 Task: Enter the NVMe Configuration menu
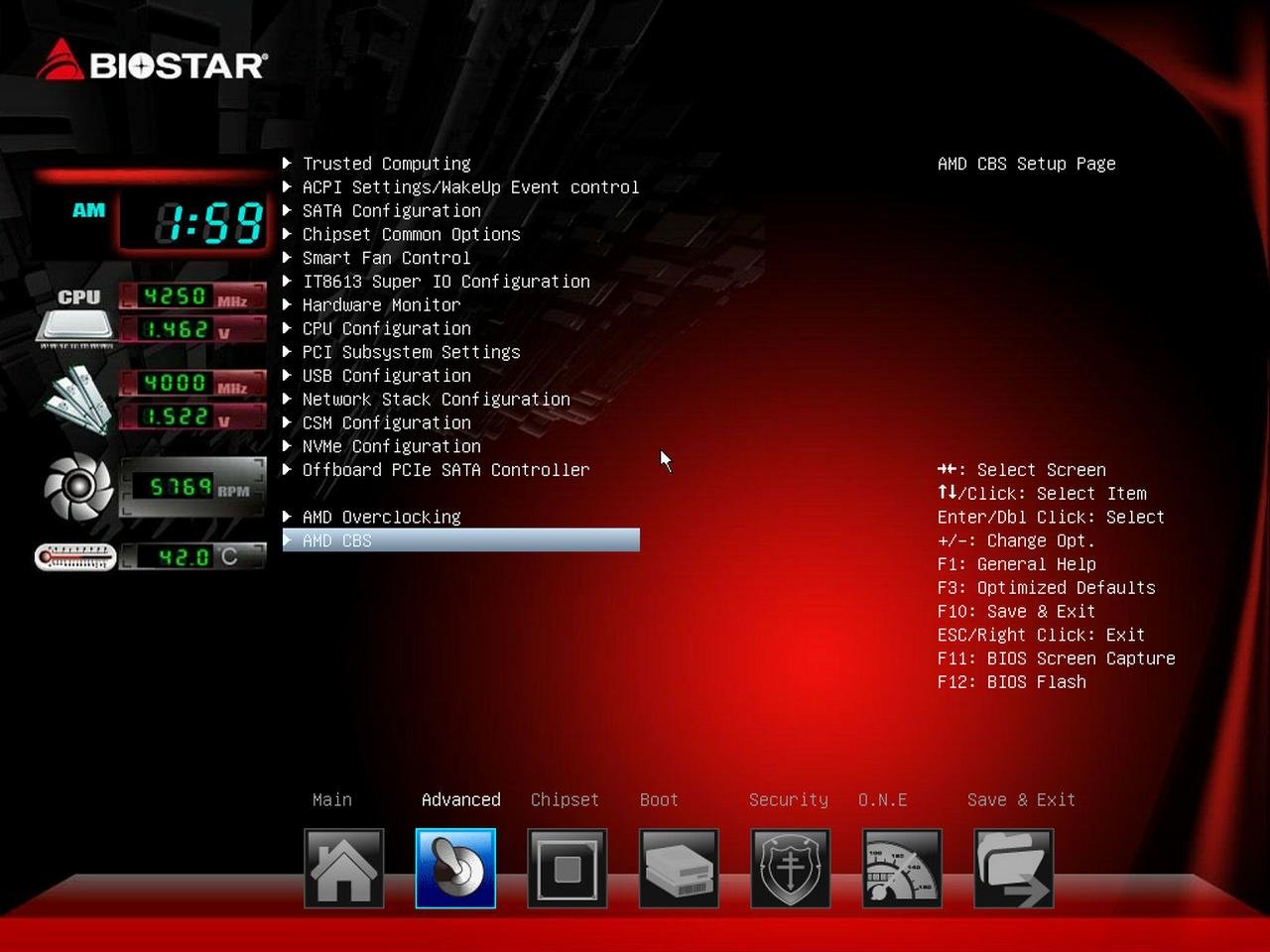[391, 446]
